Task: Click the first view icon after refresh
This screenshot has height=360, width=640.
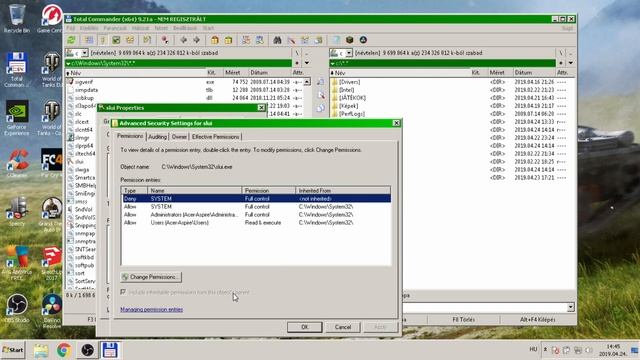Action: point(89,40)
